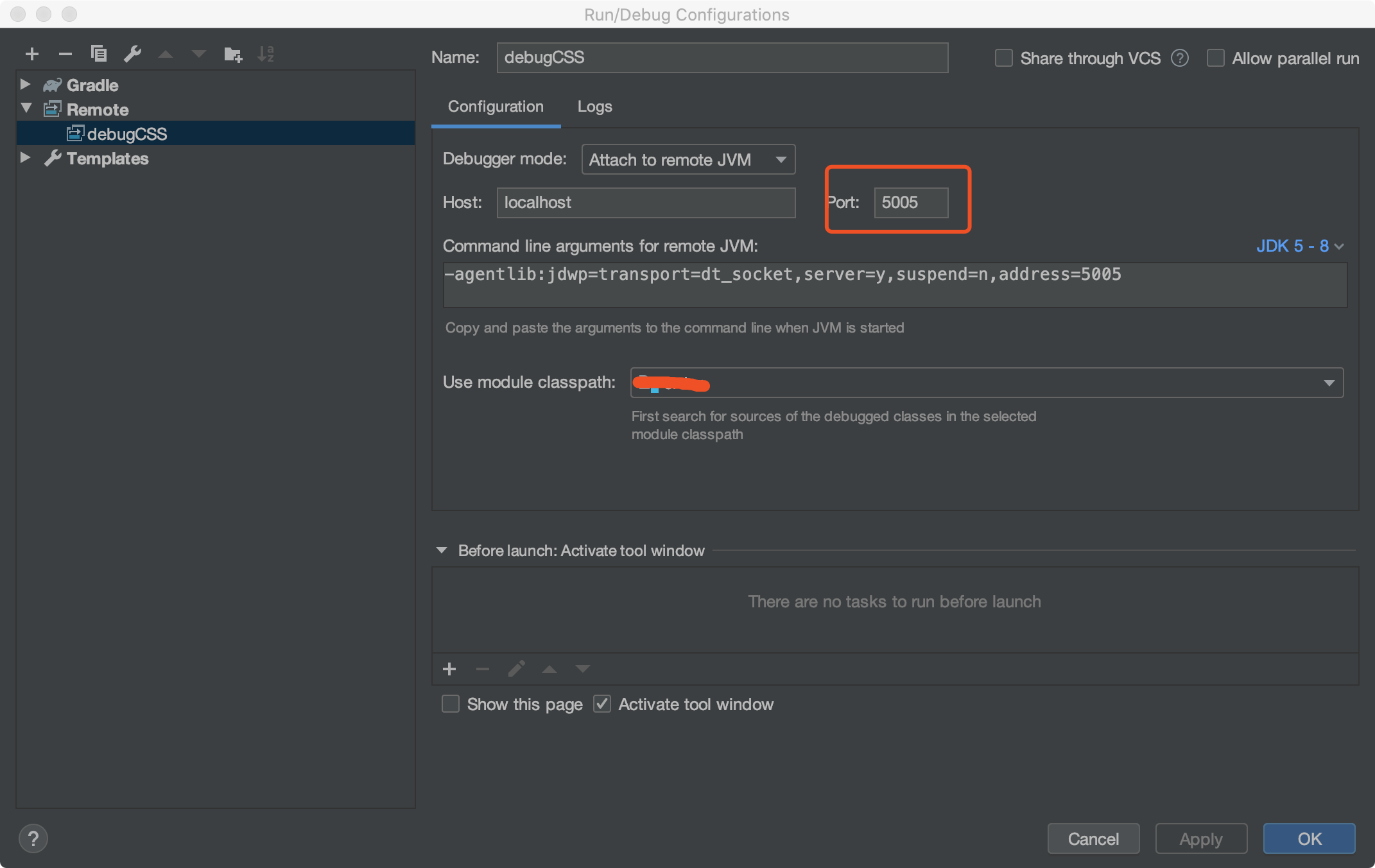The height and width of the screenshot is (868, 1375).
Task: Enable Allow parallel run checkbox
Action: point(1215,58)
